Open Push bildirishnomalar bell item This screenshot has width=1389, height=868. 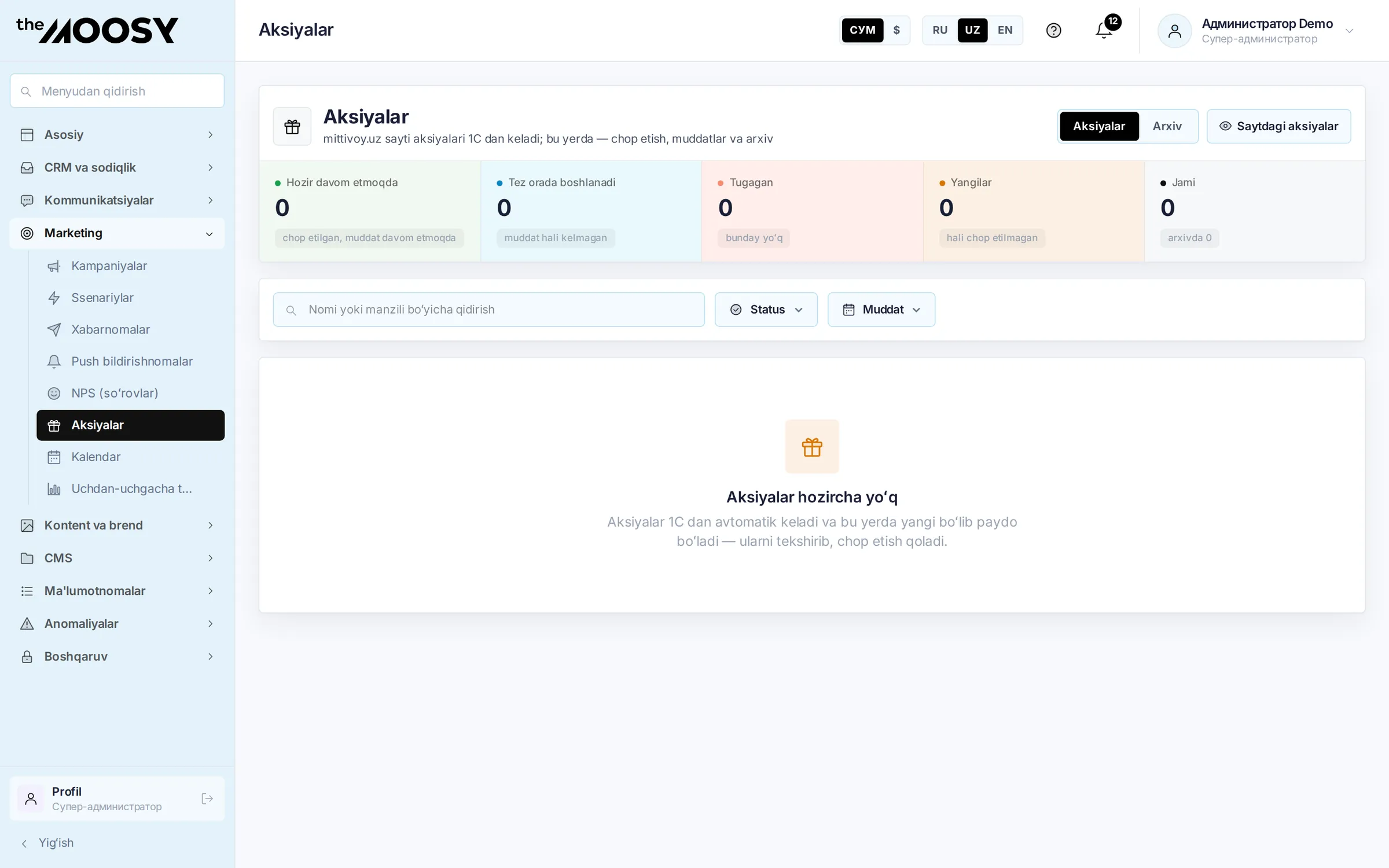[x=130, y=361]
